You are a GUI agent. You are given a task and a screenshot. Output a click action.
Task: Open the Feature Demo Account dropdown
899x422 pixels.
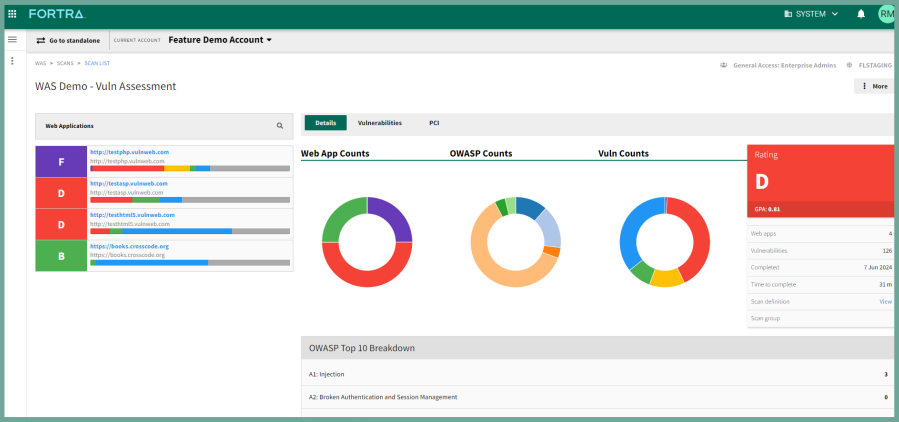tap(220, 40)
